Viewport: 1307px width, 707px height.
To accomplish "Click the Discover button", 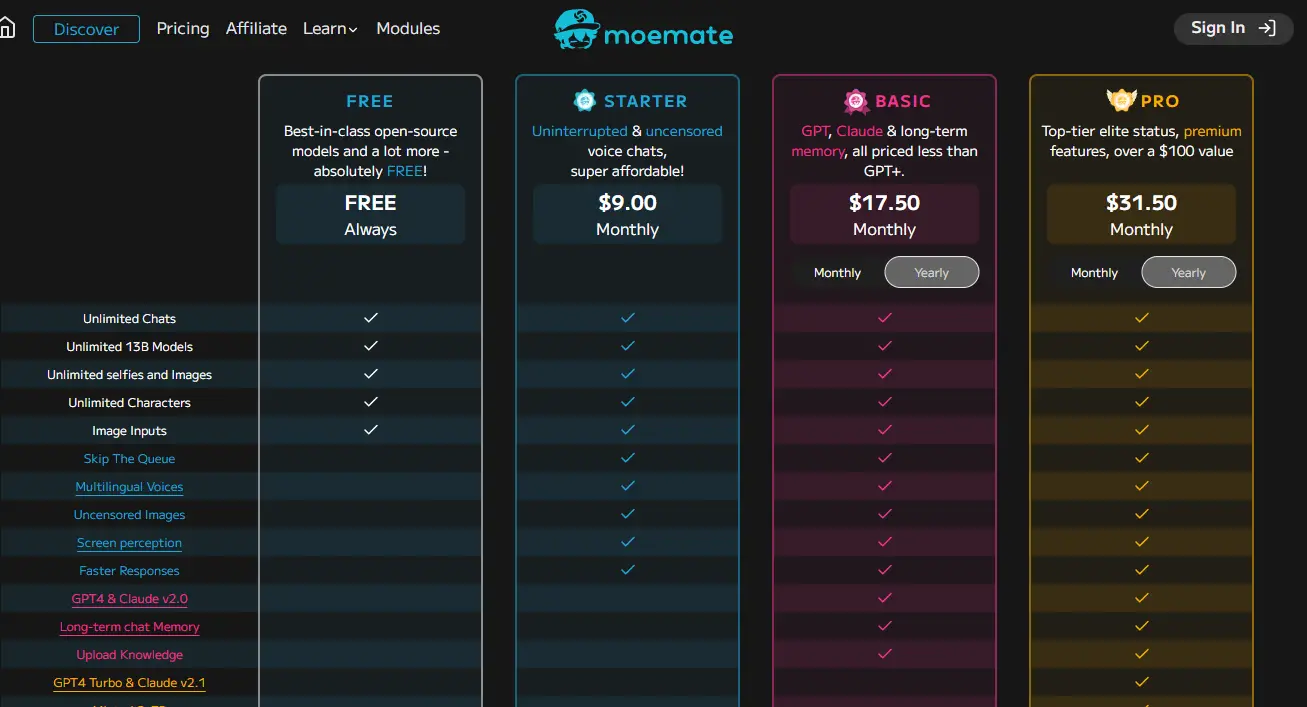I will pos(86,29).
